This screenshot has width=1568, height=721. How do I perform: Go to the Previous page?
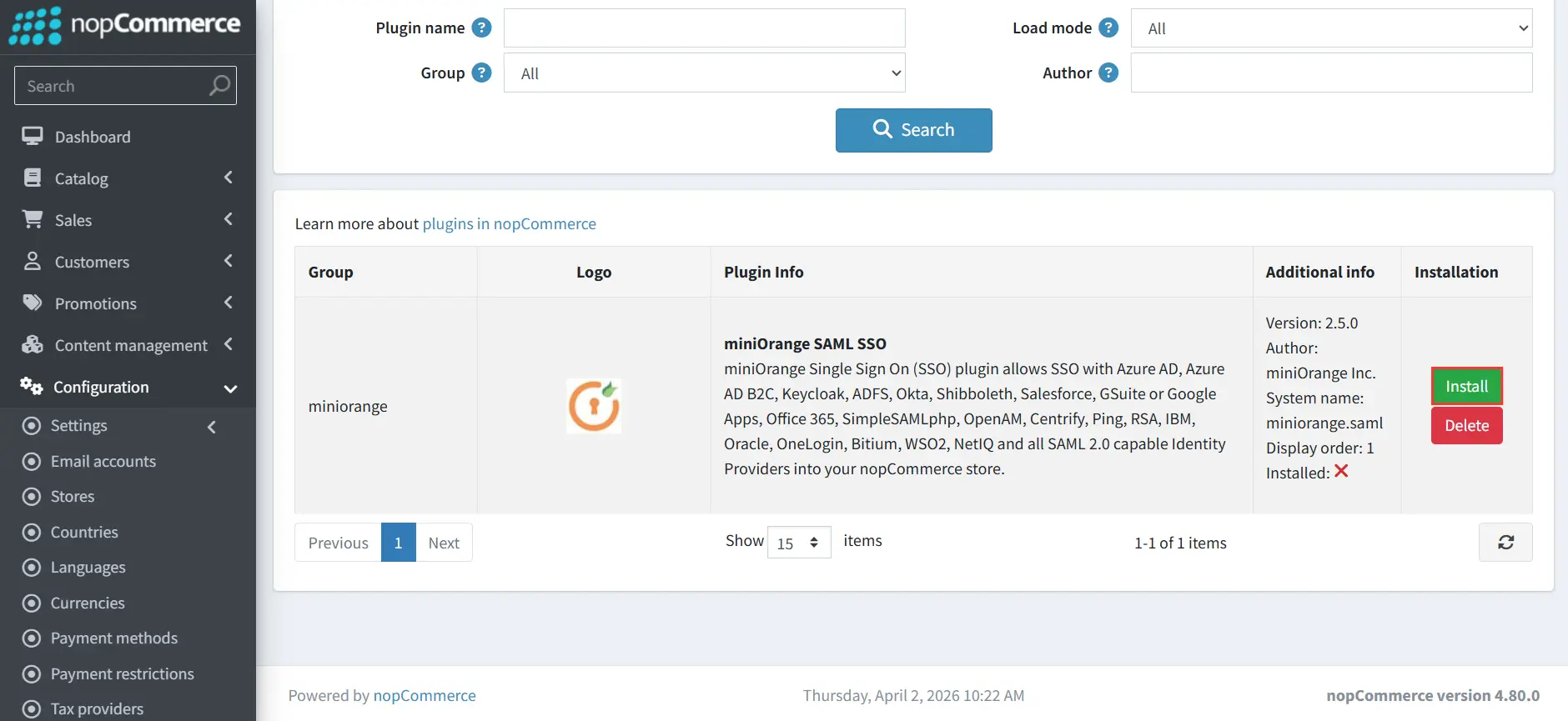(x=338, y=543)
